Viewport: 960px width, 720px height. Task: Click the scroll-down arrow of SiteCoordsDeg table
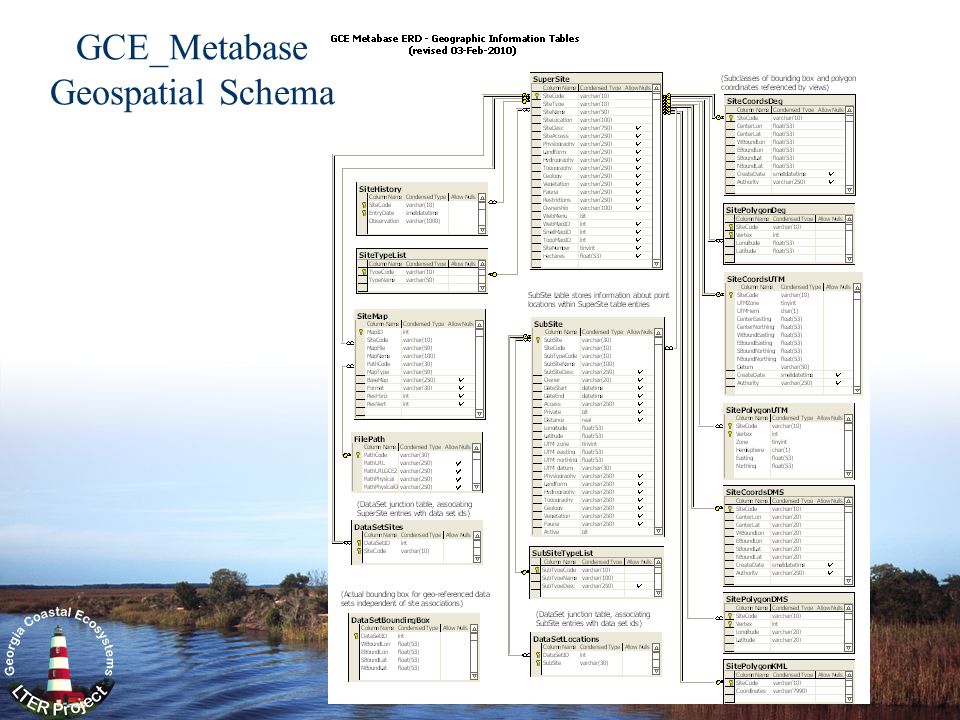[849, 190]
